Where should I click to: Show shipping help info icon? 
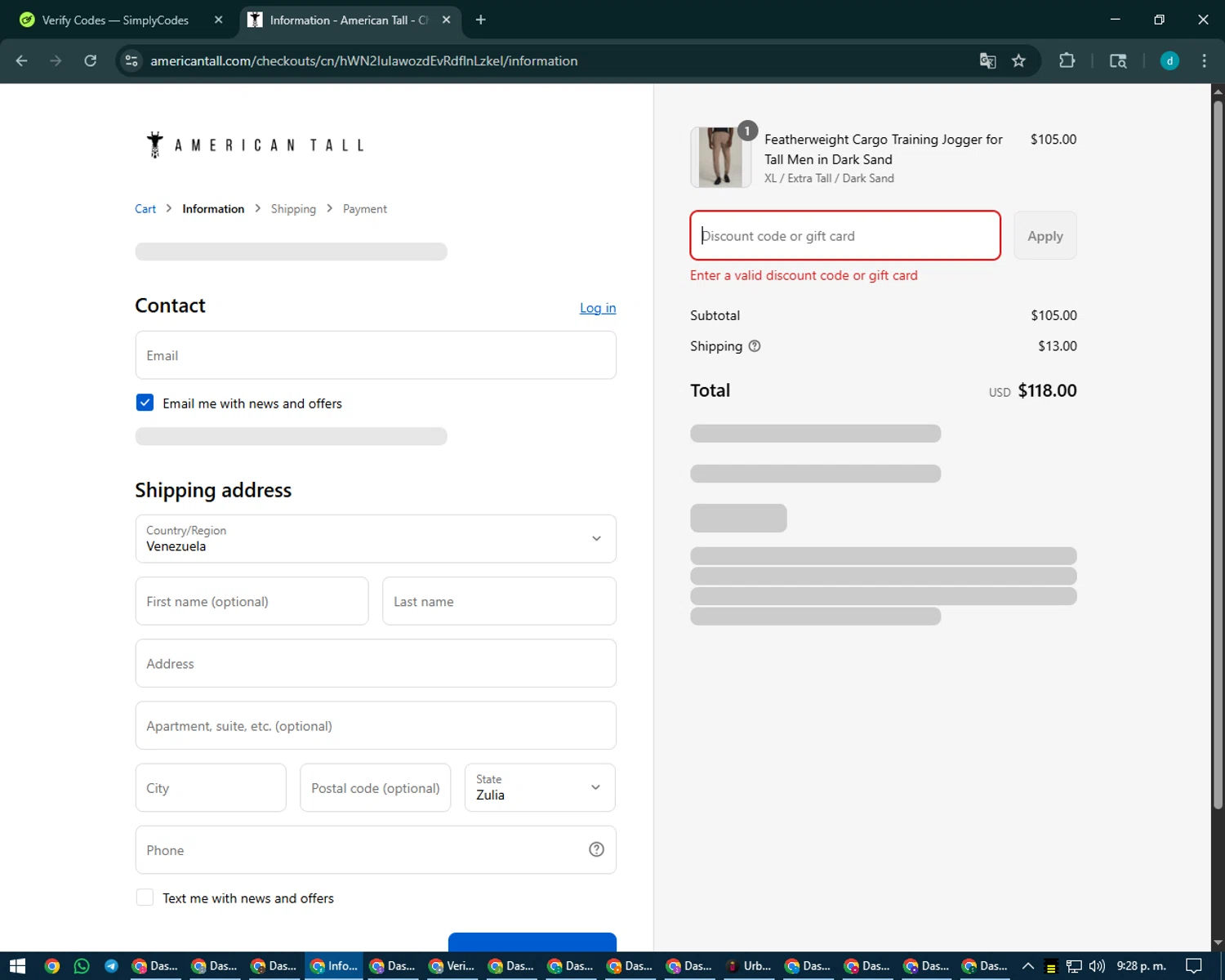755,345
